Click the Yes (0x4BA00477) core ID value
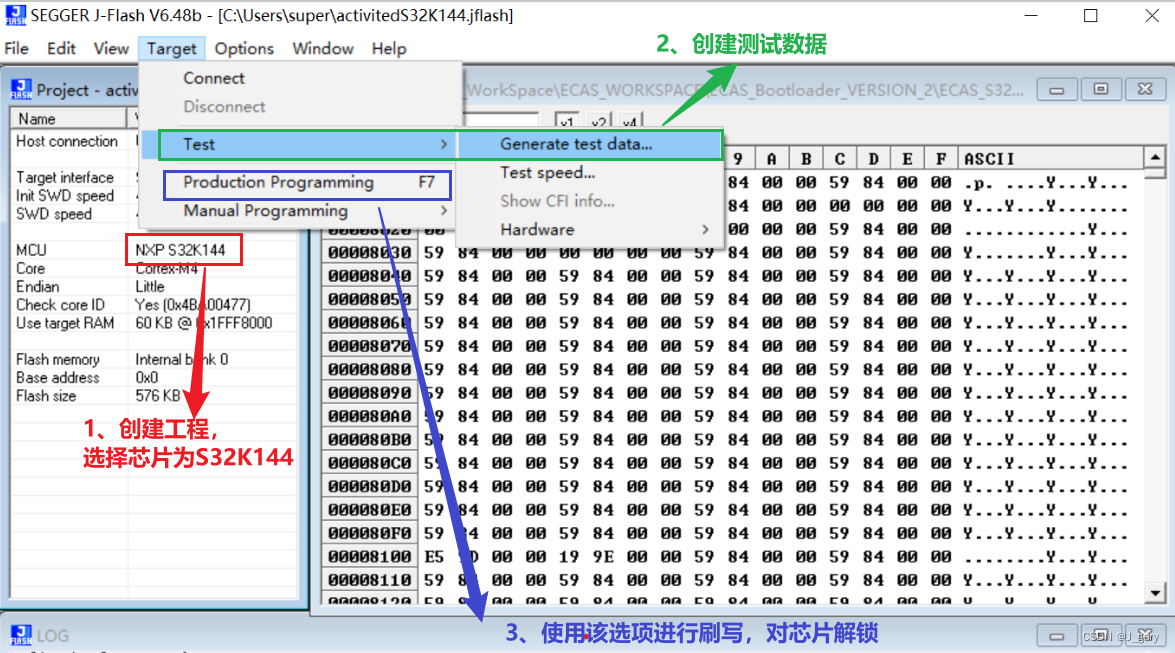This screenshot has height=653, width=1175. pyautogui.click(x=193, y=305)
